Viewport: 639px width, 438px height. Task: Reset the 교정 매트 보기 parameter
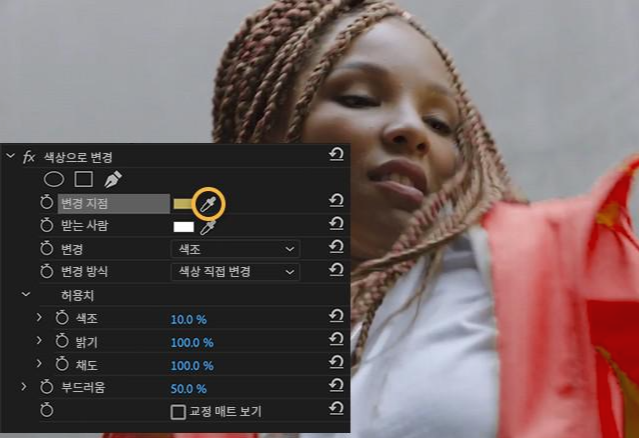pyautogui.click(x=336, y=408)
